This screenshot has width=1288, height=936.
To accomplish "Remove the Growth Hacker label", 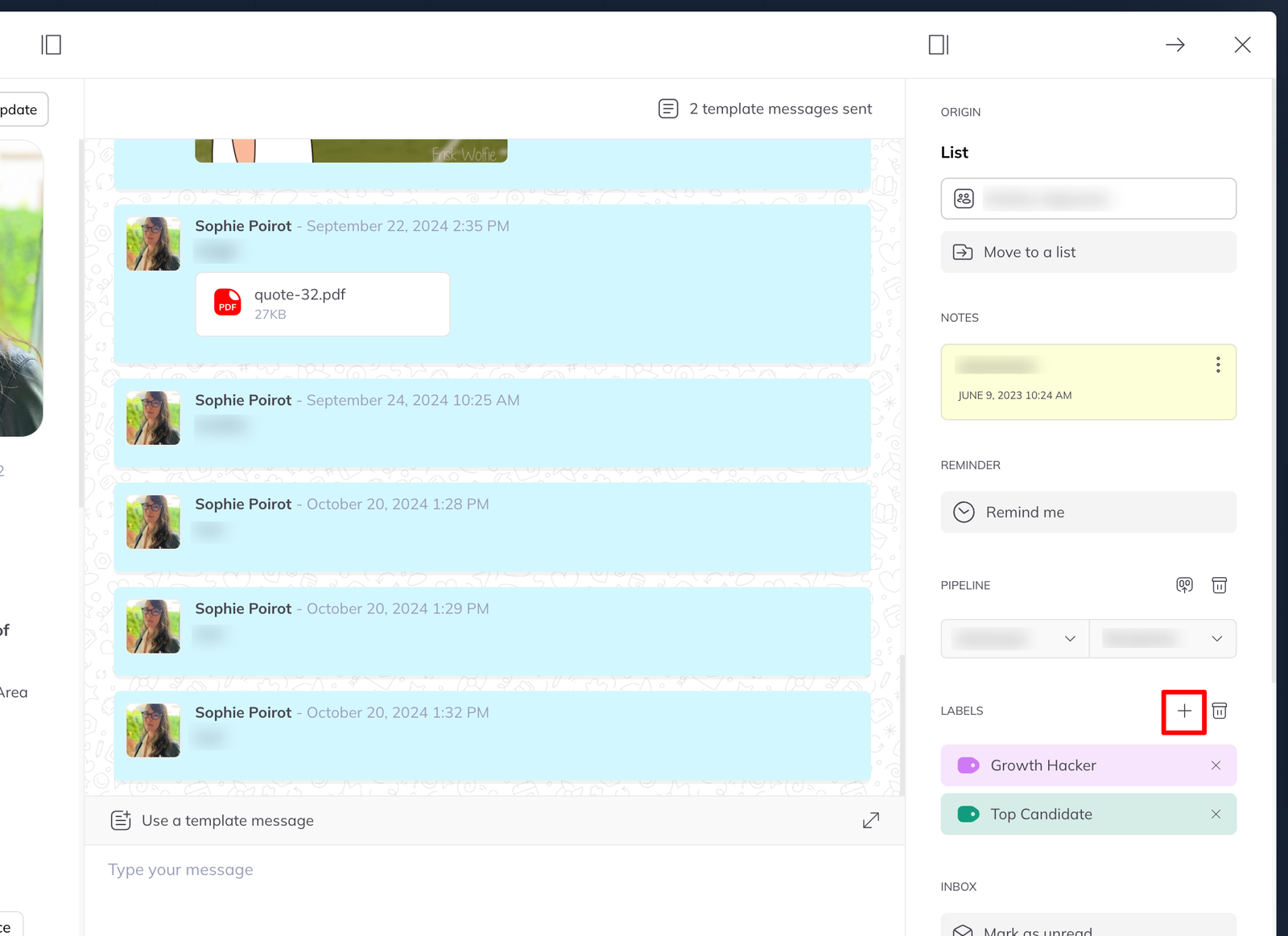I will (1216, 765).
